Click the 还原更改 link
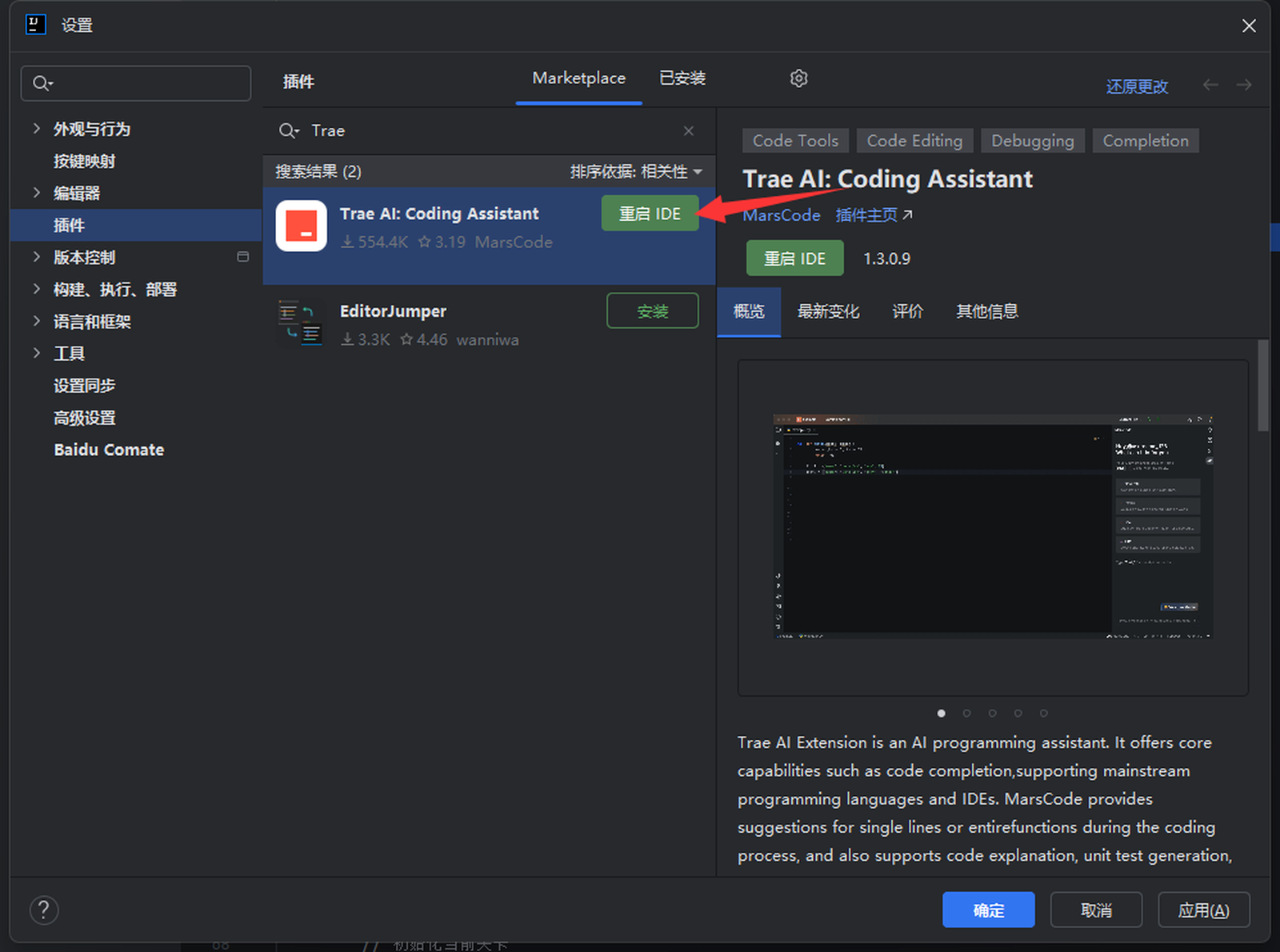 point(1137,86)
